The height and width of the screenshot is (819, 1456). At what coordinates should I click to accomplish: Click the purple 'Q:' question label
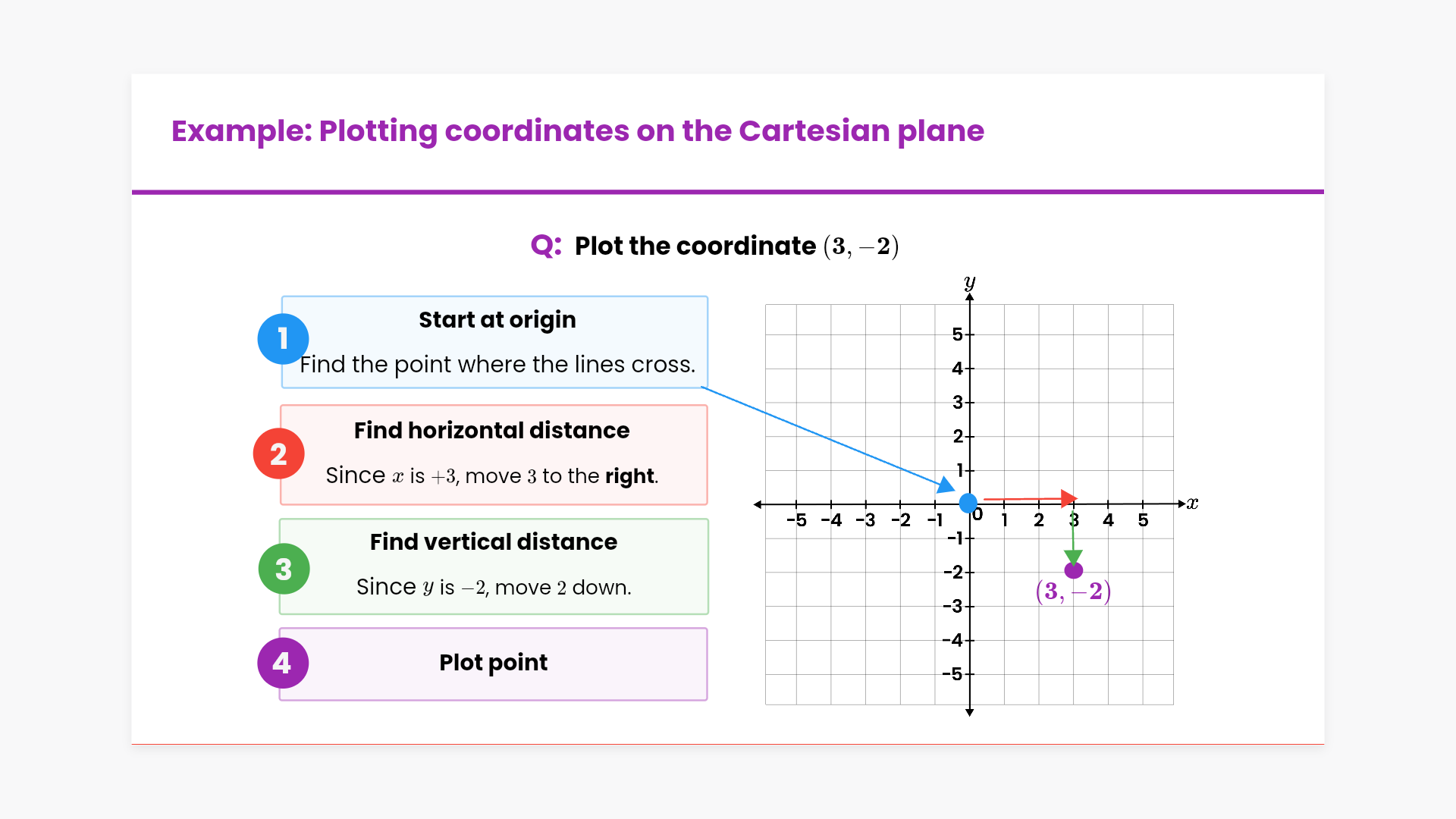click(x=546, y=246)
